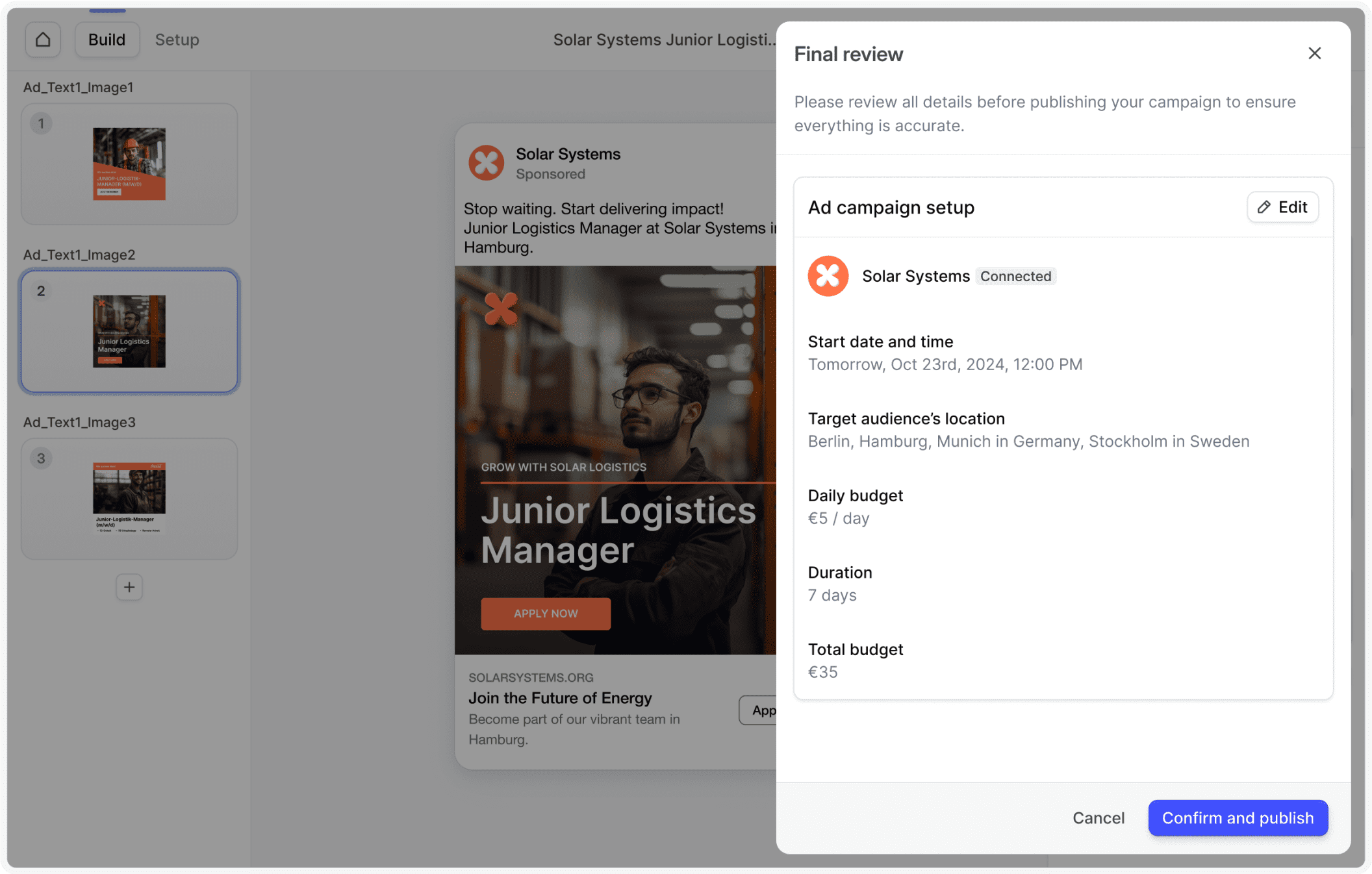The width and height of the screenshot is (1372, 874).
Task: Click the plus icon to add ad
Action: [x=129, y=587]
